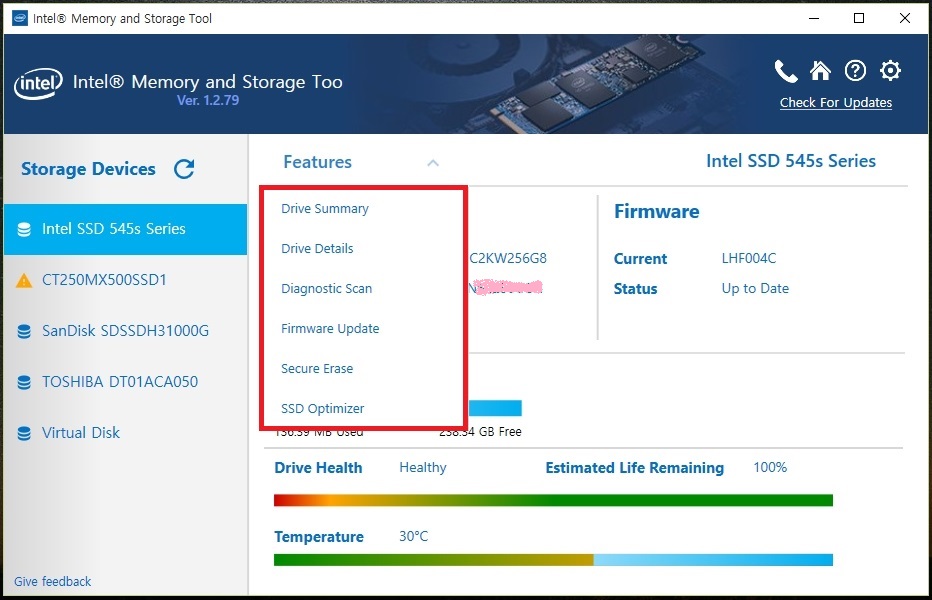The height and width of the screenshot is (600, 932).
Task: Click the TOSHIBA DT01ACA050 drive icon
Action: 24,382
